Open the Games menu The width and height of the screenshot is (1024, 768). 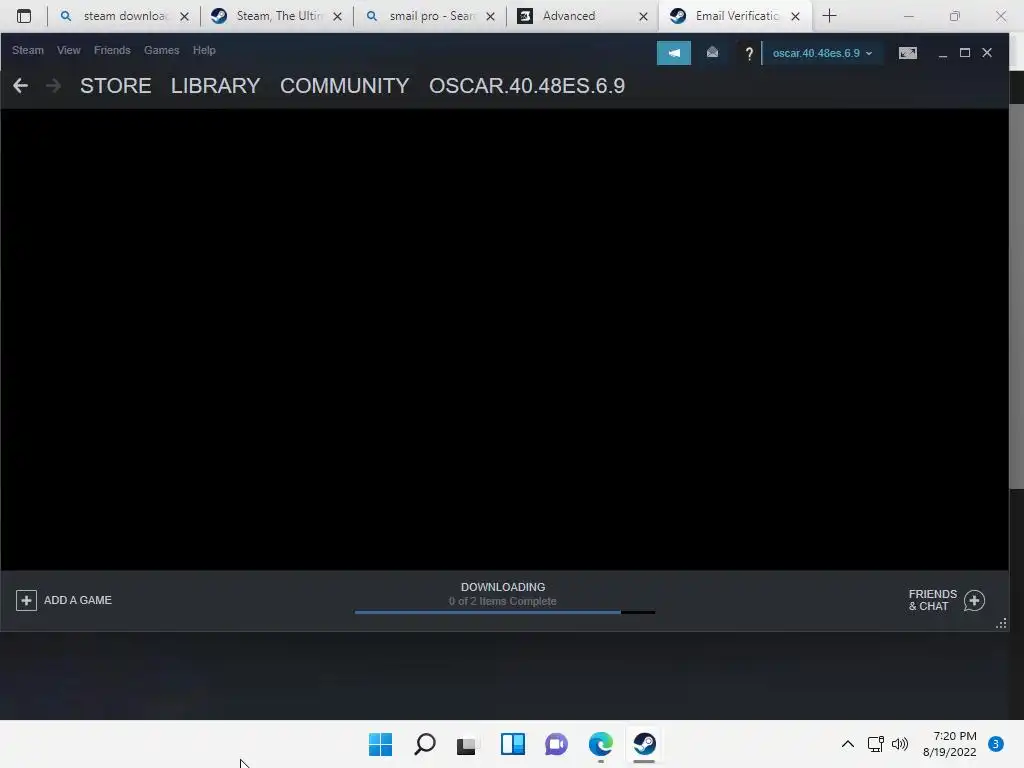pos(161,50)
